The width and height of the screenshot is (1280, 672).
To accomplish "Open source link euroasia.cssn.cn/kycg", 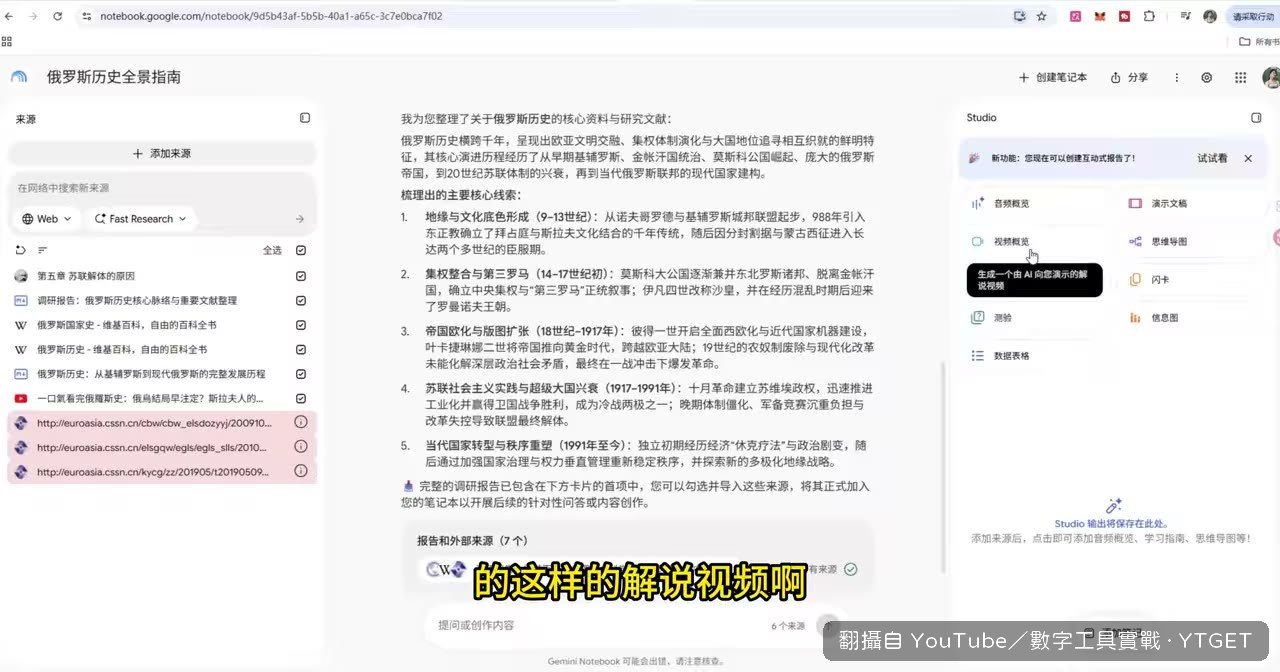I will (x=153, y=472).
